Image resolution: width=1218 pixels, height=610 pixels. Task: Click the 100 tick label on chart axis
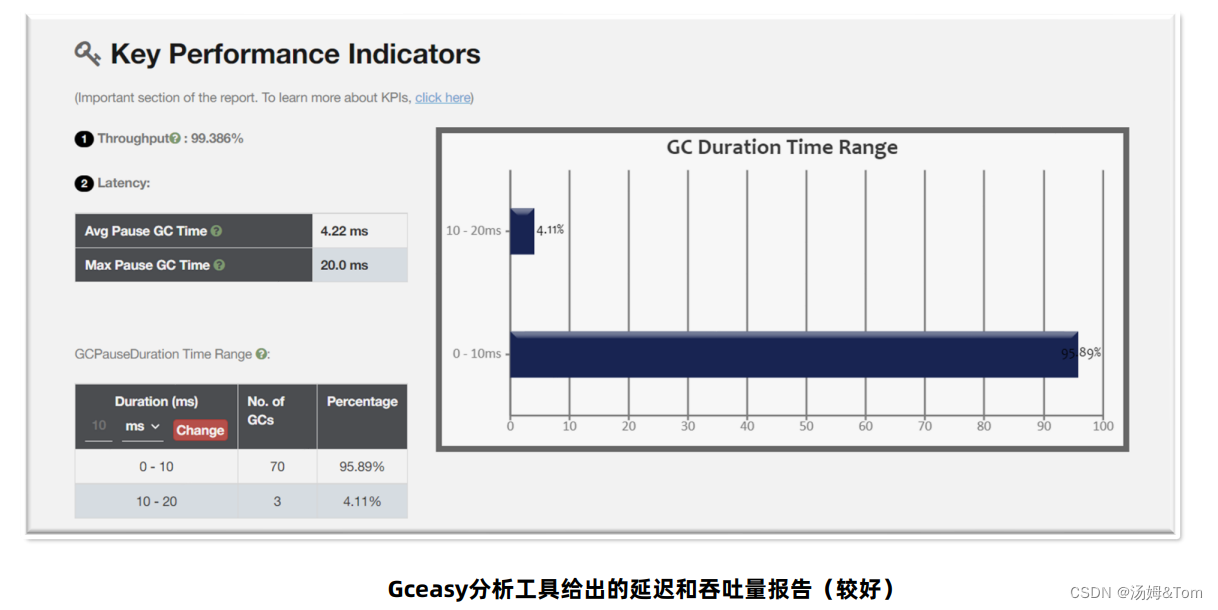1103,426
